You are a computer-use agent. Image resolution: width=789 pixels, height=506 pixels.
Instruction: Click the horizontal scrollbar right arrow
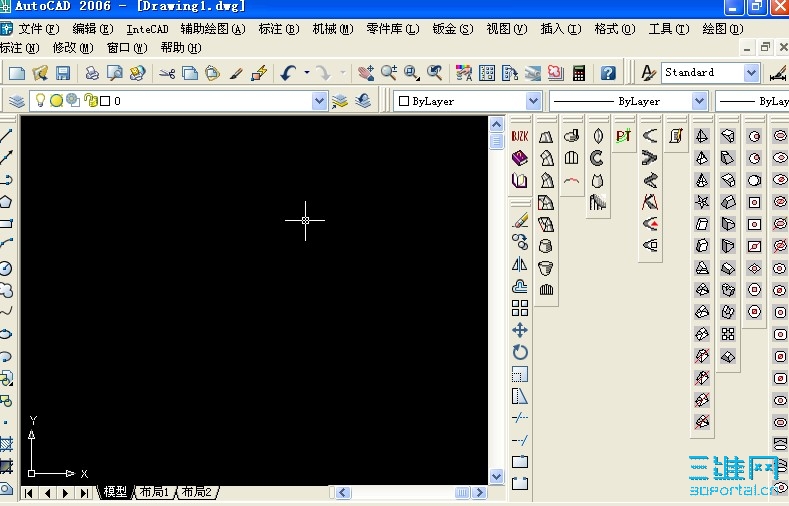coord(480,492)
